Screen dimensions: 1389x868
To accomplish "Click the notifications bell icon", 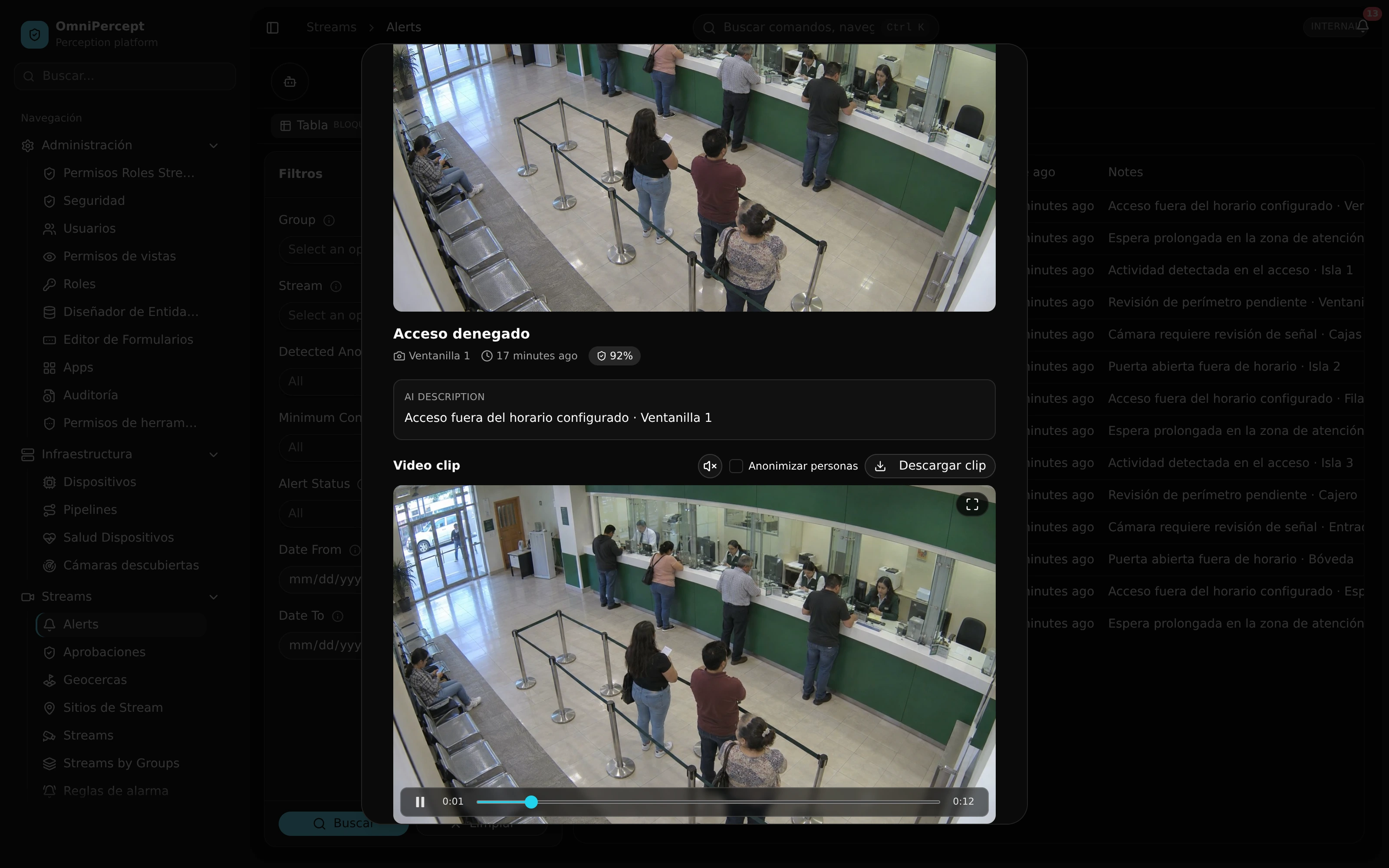I will [x=1363, y=26].
